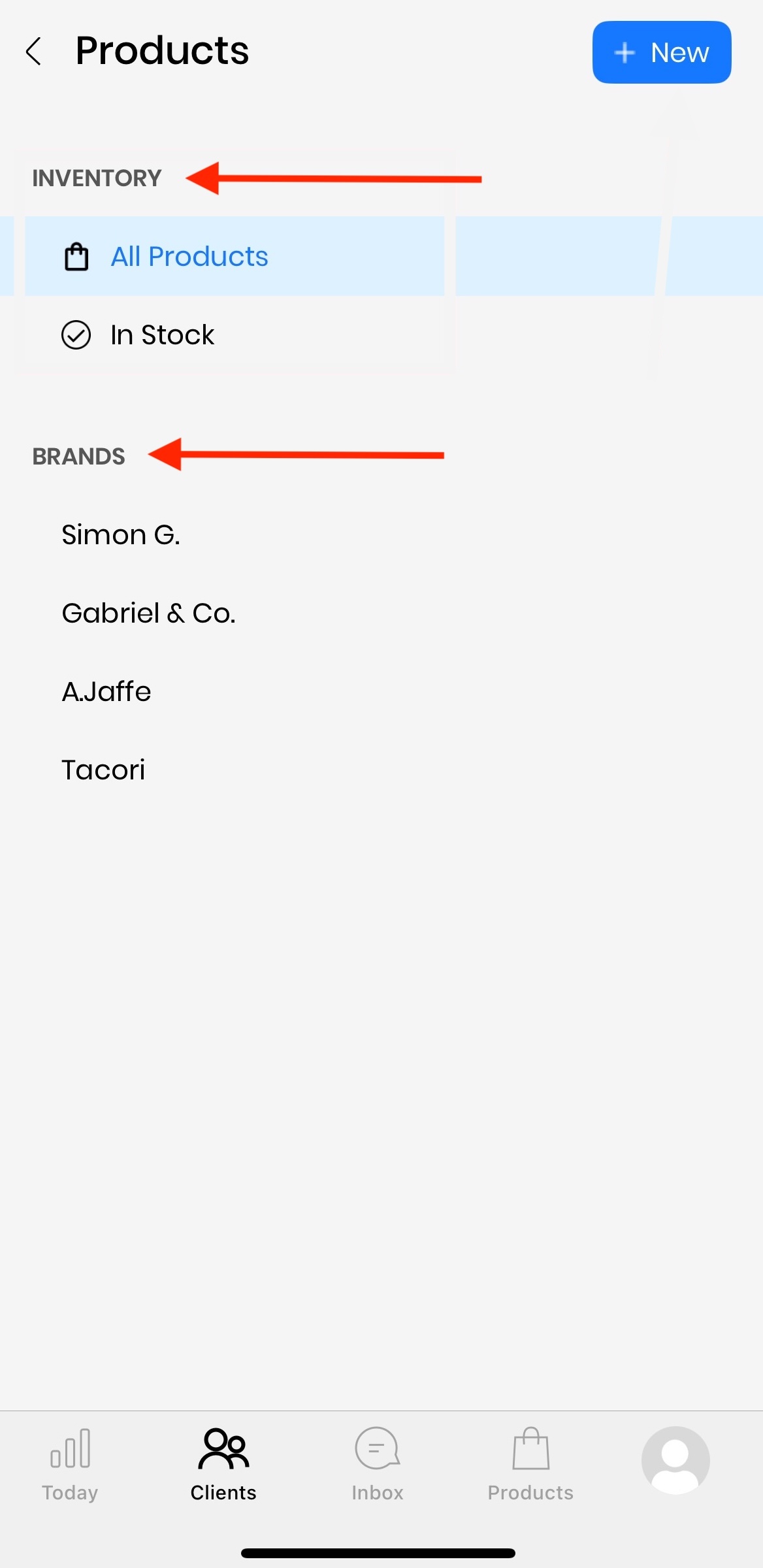Select the All Products filter
The height and width of the screenshot is (1568, 763).
(x=189, y=256)
